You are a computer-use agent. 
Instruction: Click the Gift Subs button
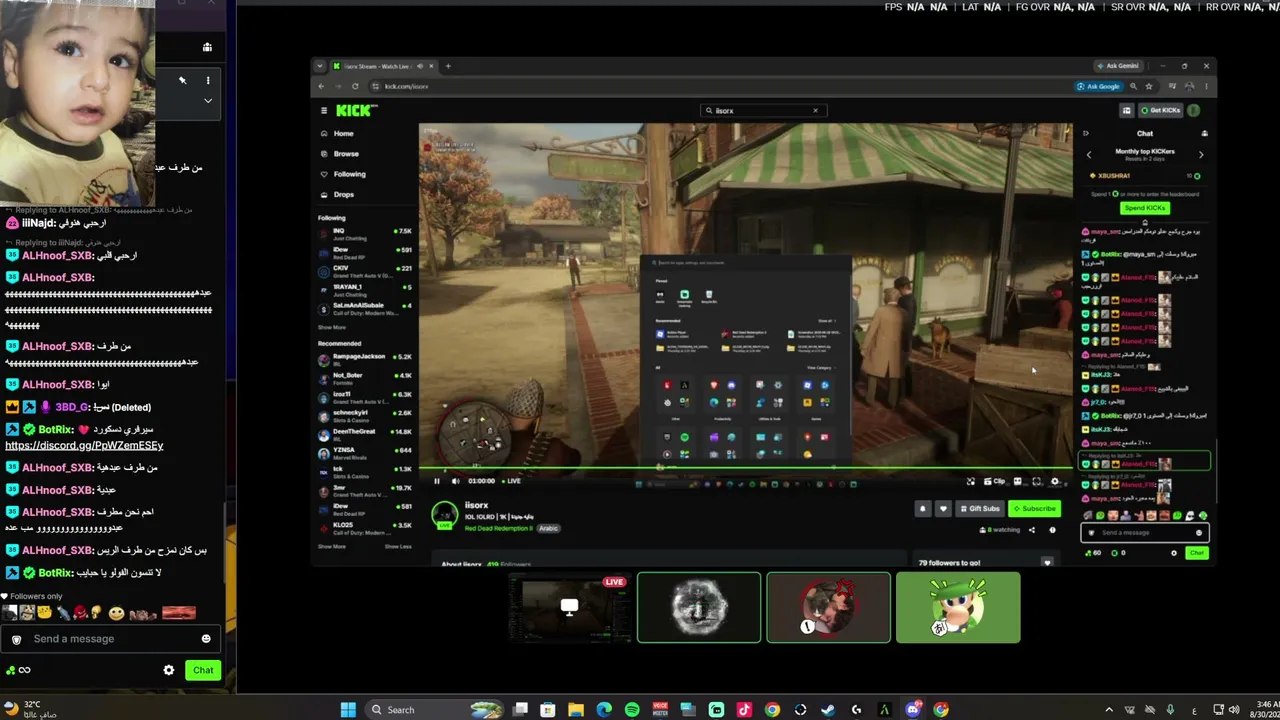pyautogui.click(x=980, y=508)
